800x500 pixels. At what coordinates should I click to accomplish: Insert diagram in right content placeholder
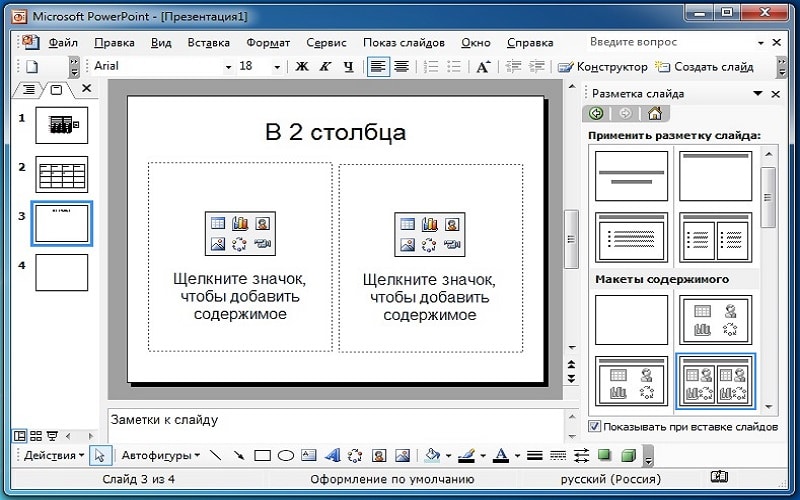pyautogui.click(x=430, y=245)
